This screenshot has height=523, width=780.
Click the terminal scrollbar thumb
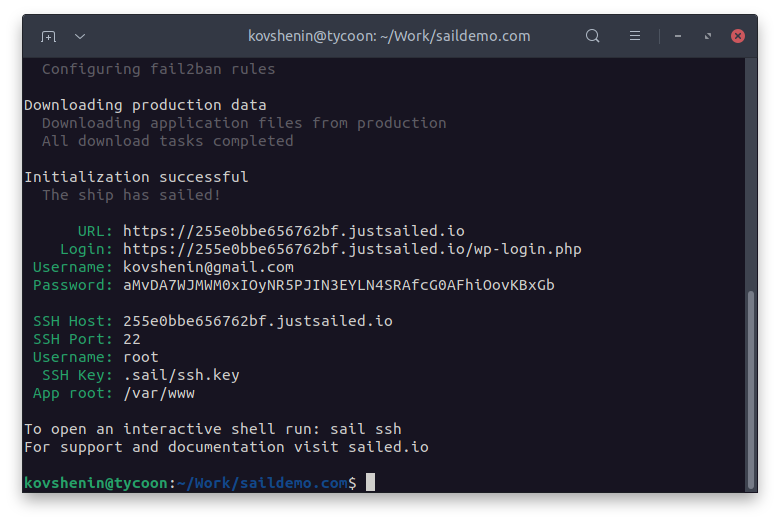pyautogui.click(x=751, y=390)
